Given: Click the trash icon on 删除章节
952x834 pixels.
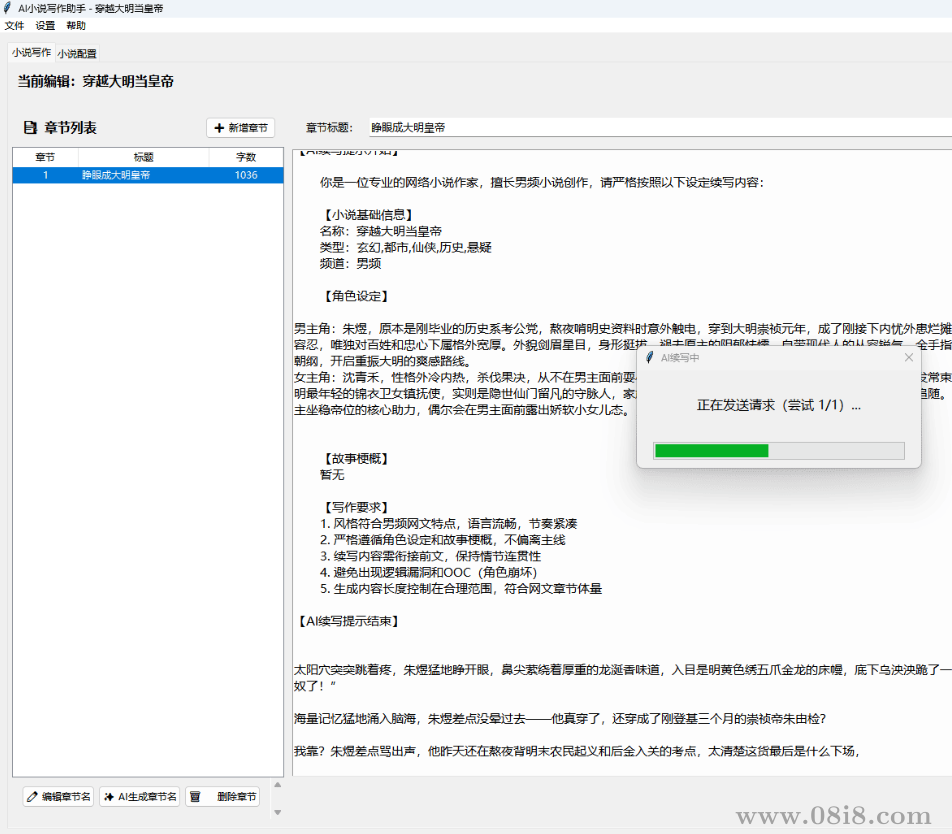Looking at the screenshot, I should tap(196, 797).
